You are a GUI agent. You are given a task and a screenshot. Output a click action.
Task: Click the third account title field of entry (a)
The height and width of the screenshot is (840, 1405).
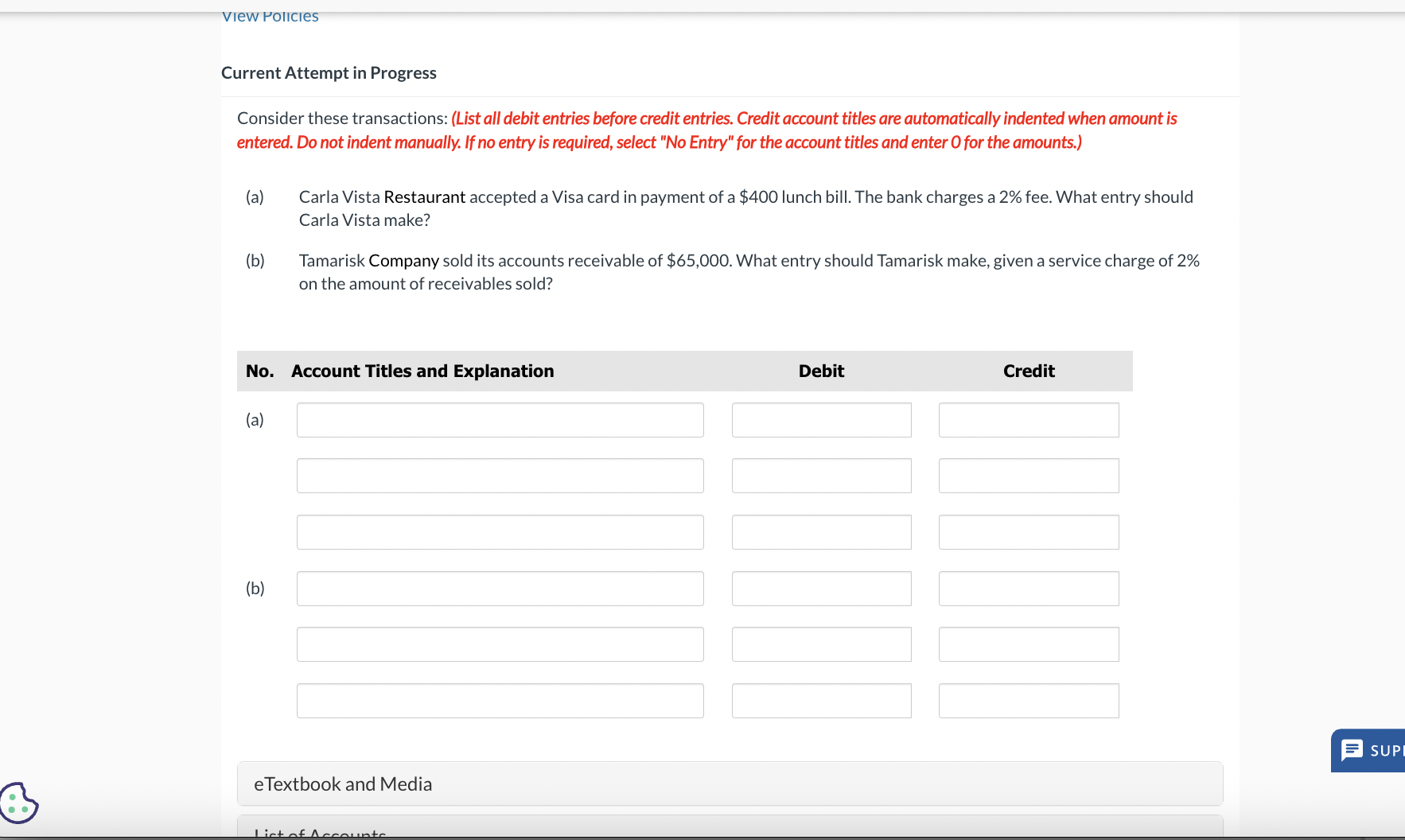click(x=500, y=531)
